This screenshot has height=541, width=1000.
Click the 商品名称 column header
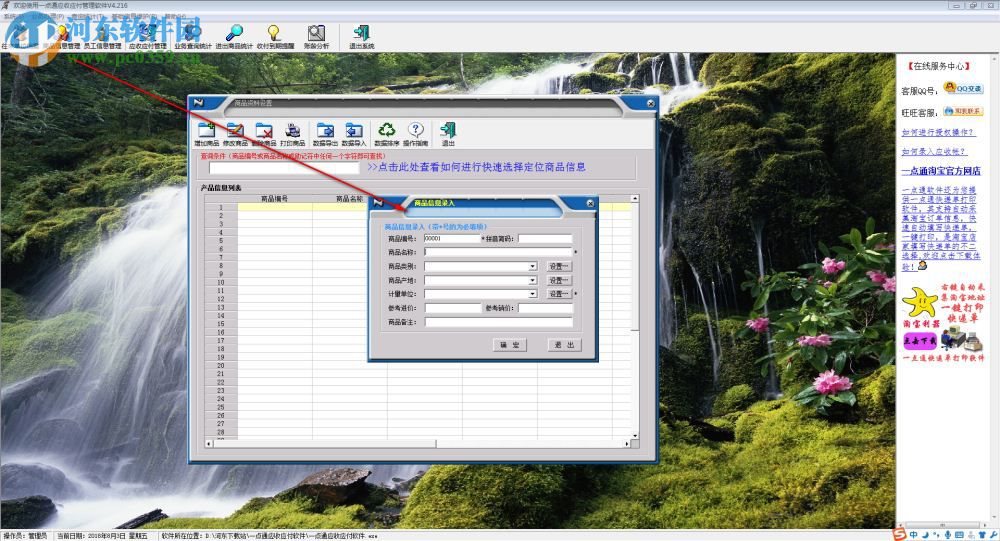click(x=349, y=199)
